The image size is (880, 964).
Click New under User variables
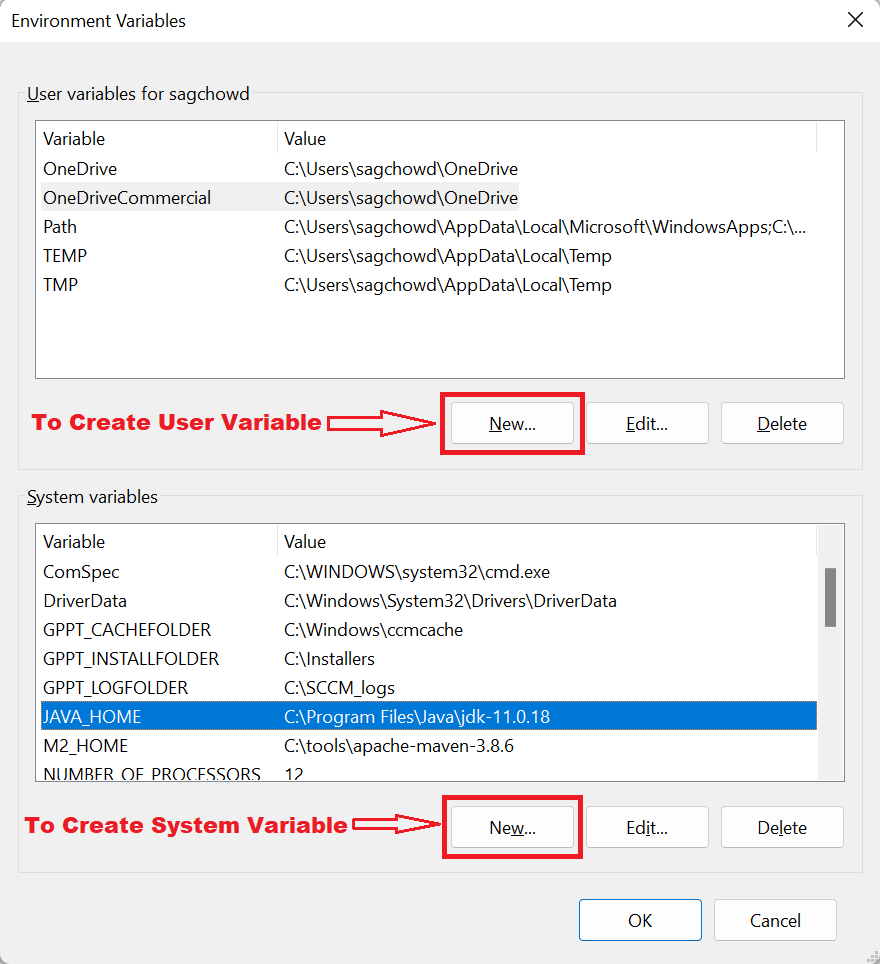point(512,423)
